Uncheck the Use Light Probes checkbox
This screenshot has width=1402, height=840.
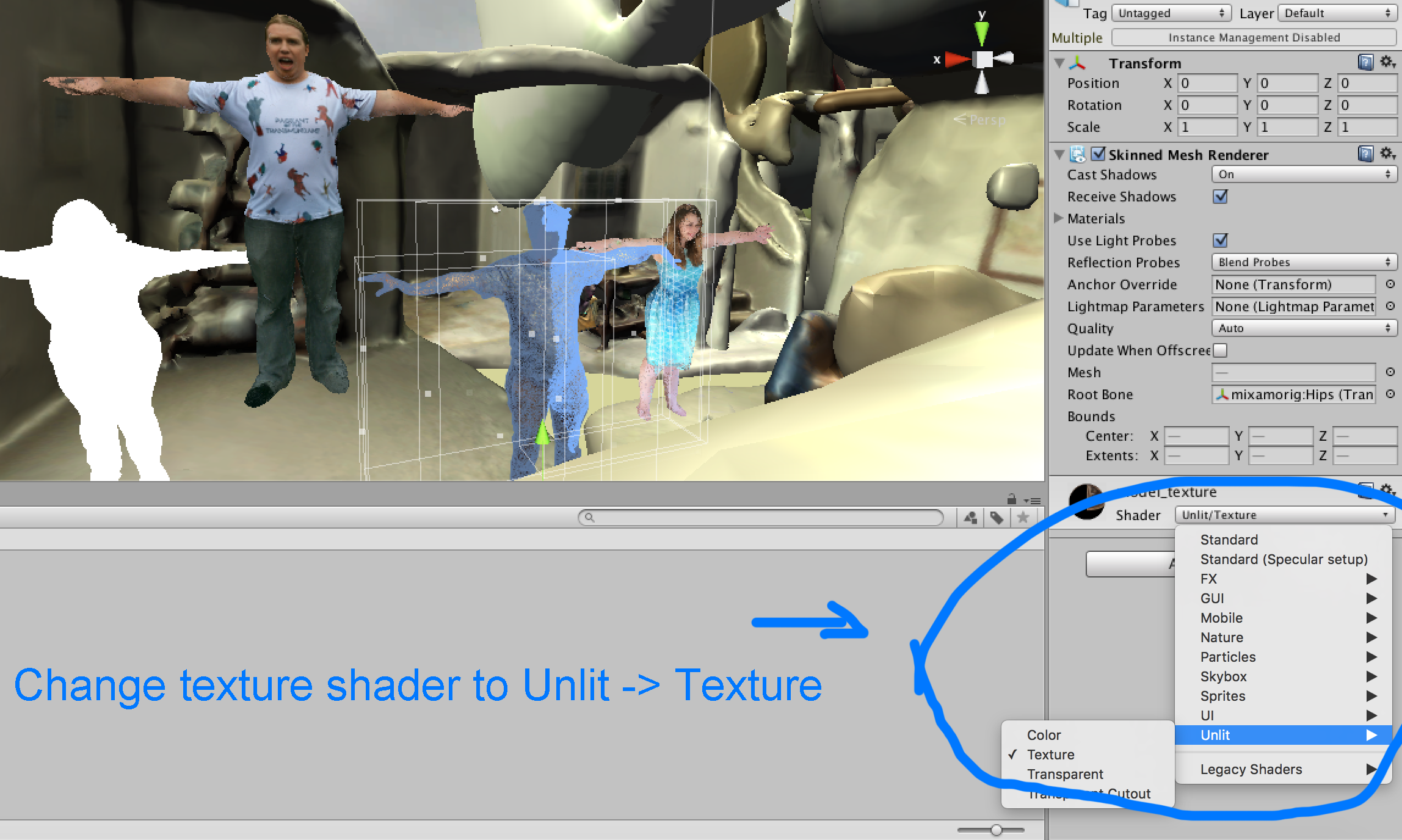[x=1220, y=241]
